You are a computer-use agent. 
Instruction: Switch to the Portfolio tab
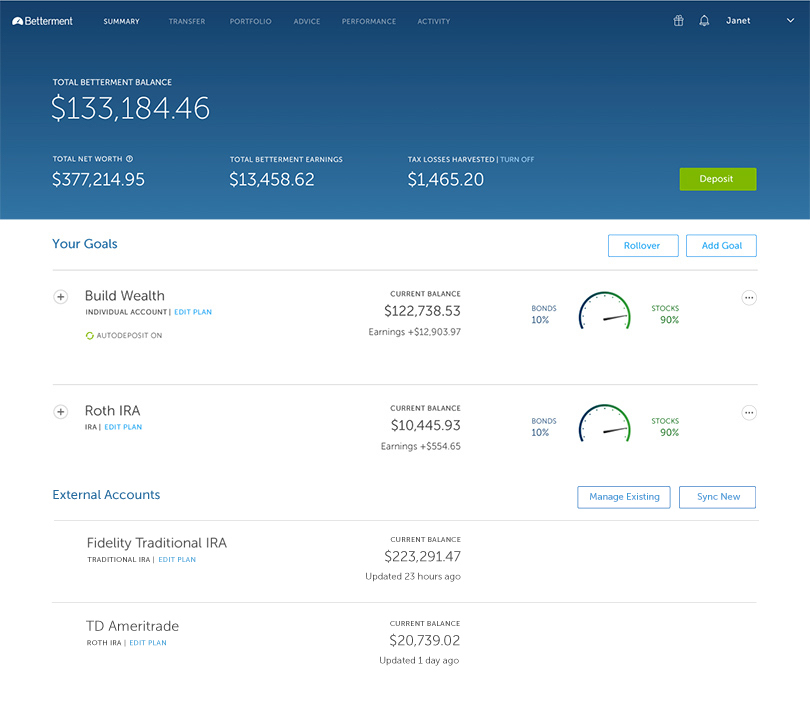click(250, 21)
